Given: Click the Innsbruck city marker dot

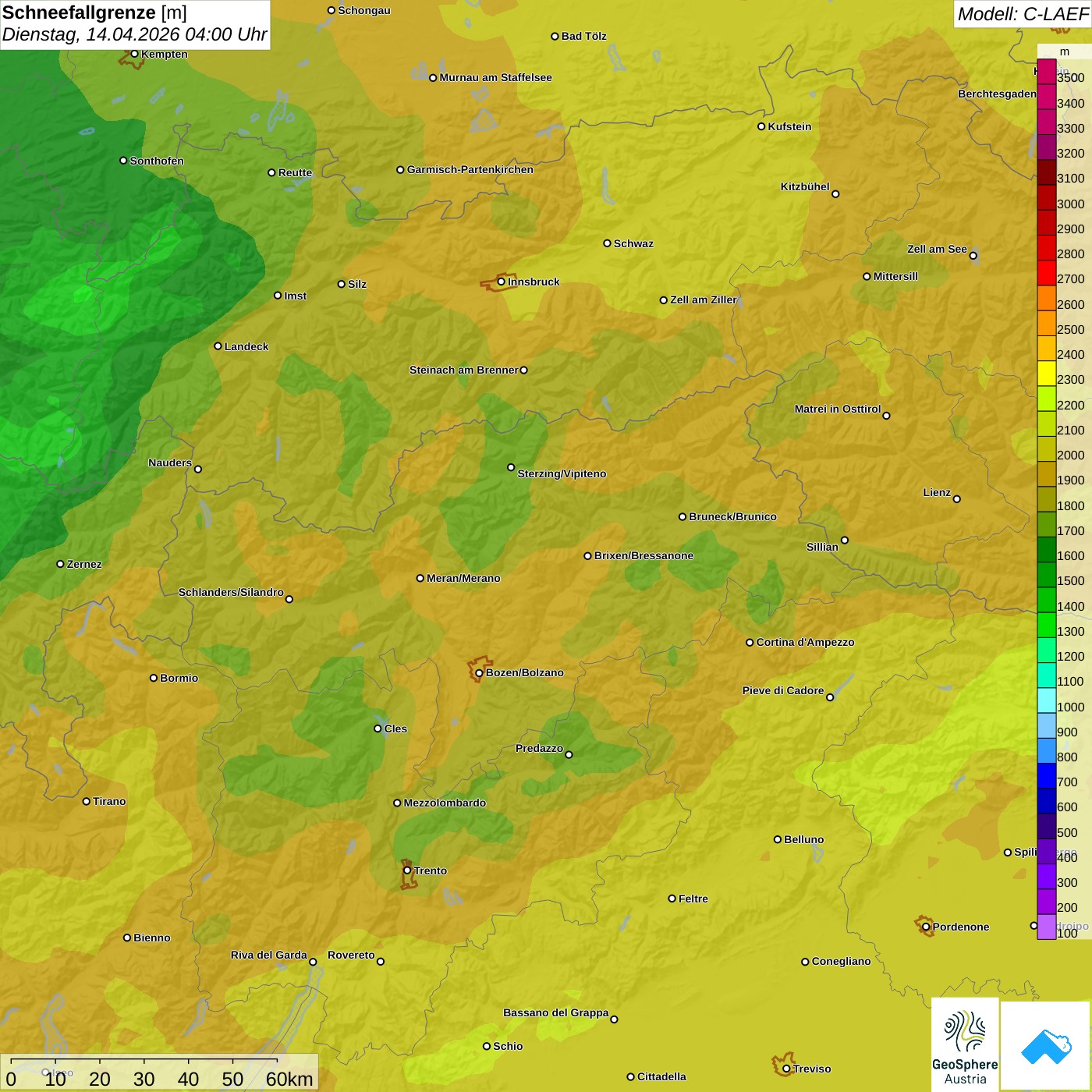Looking at the screenshot, I should pyautogui.click(x=502, y=282).
